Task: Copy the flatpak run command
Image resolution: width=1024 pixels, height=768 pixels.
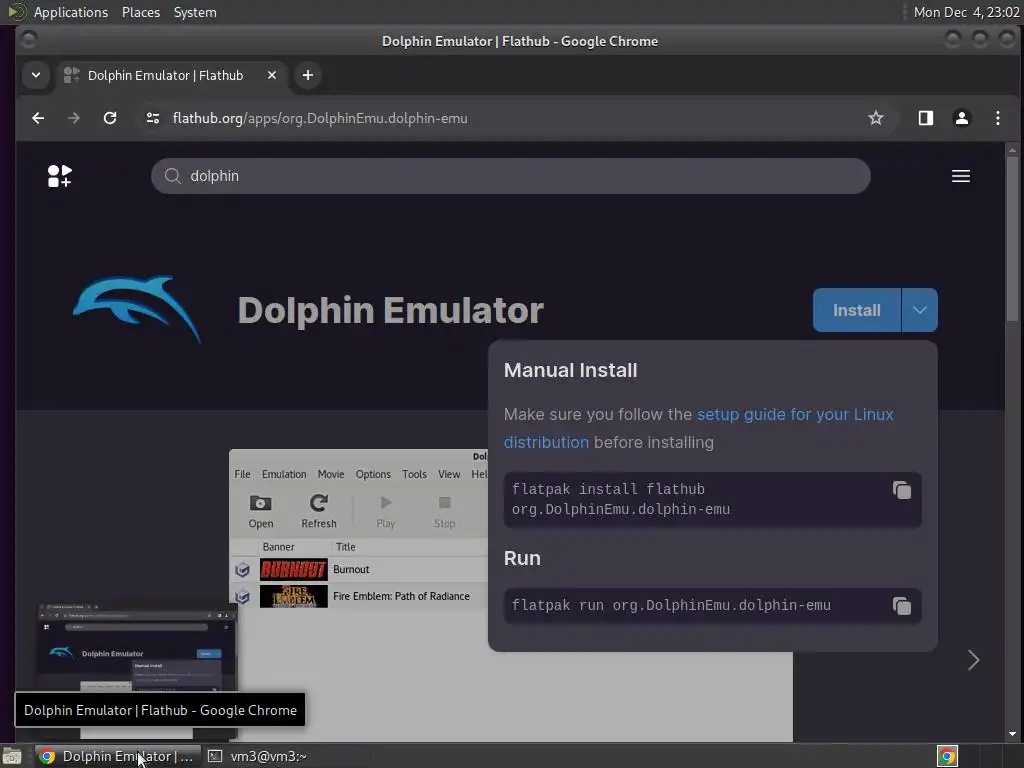Action: click(901, 606)
